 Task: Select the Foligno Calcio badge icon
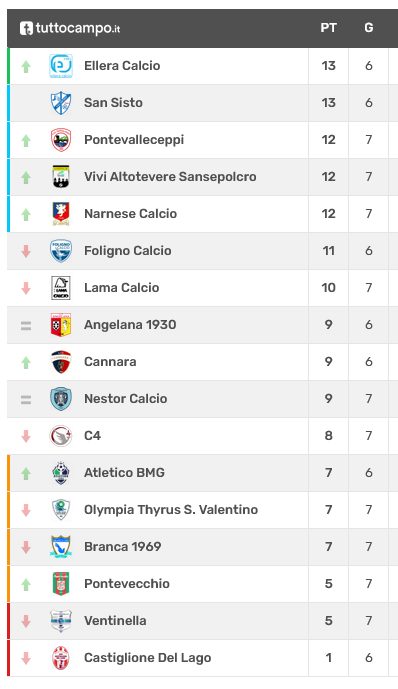coord(61,250)
